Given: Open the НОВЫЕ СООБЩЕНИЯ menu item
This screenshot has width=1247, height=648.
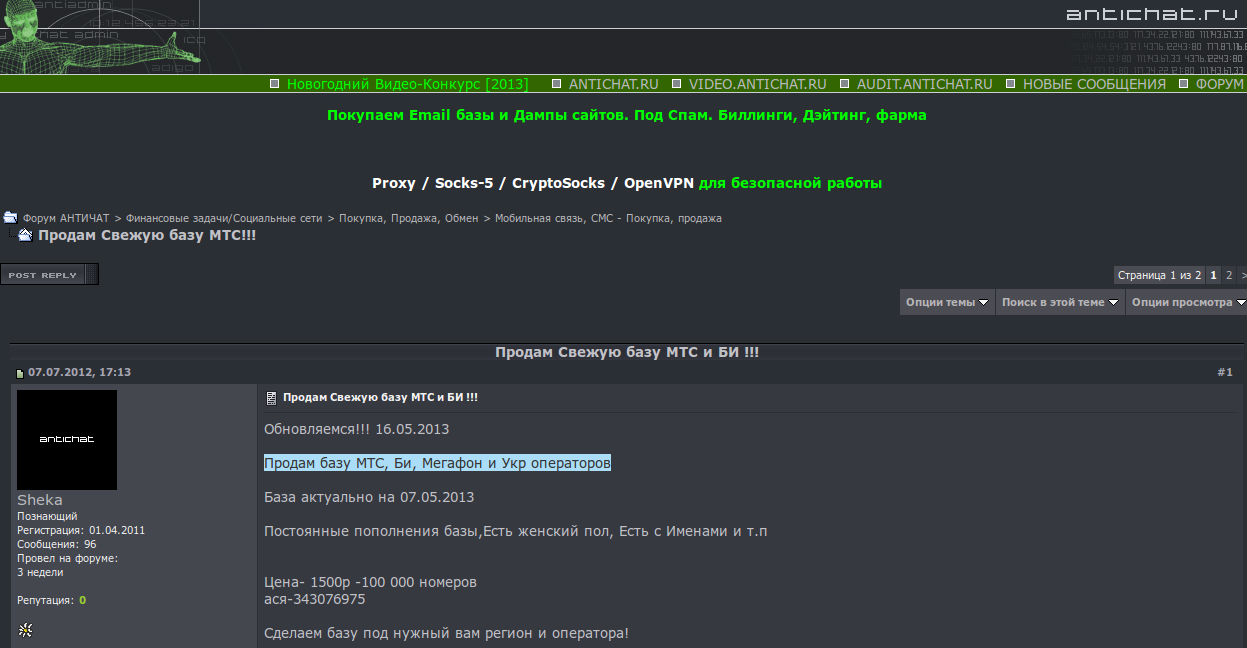Looking at the screenshot, I should (1094, 84).
